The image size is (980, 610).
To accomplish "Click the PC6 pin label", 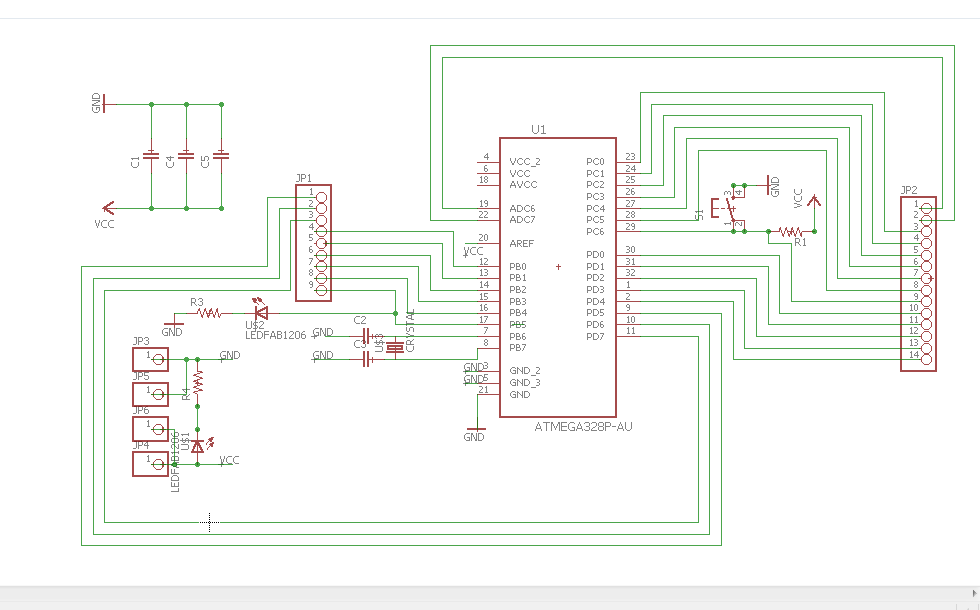I will point(595,232).
